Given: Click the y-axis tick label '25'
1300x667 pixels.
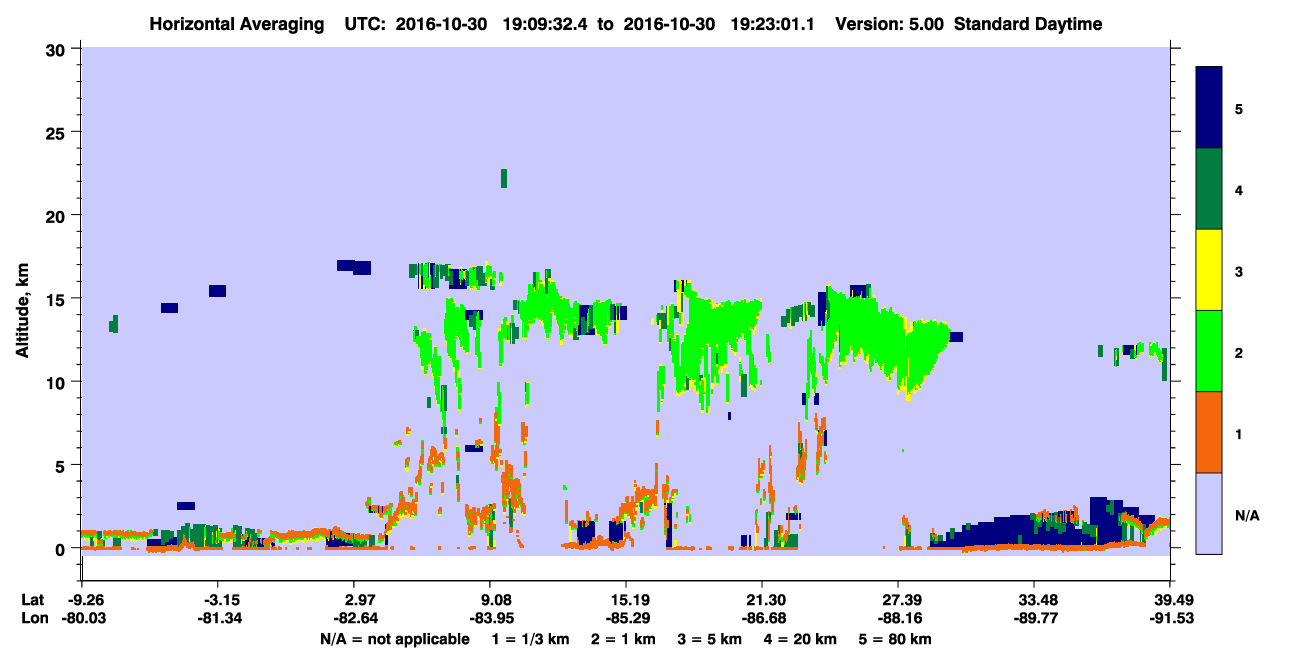Looking at the screenshot, I should [58, 132].
